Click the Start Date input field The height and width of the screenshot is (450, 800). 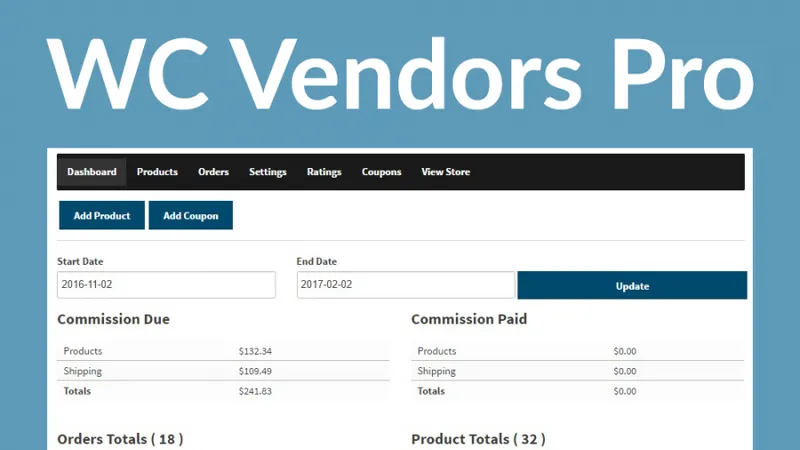(x=166, y=285)
